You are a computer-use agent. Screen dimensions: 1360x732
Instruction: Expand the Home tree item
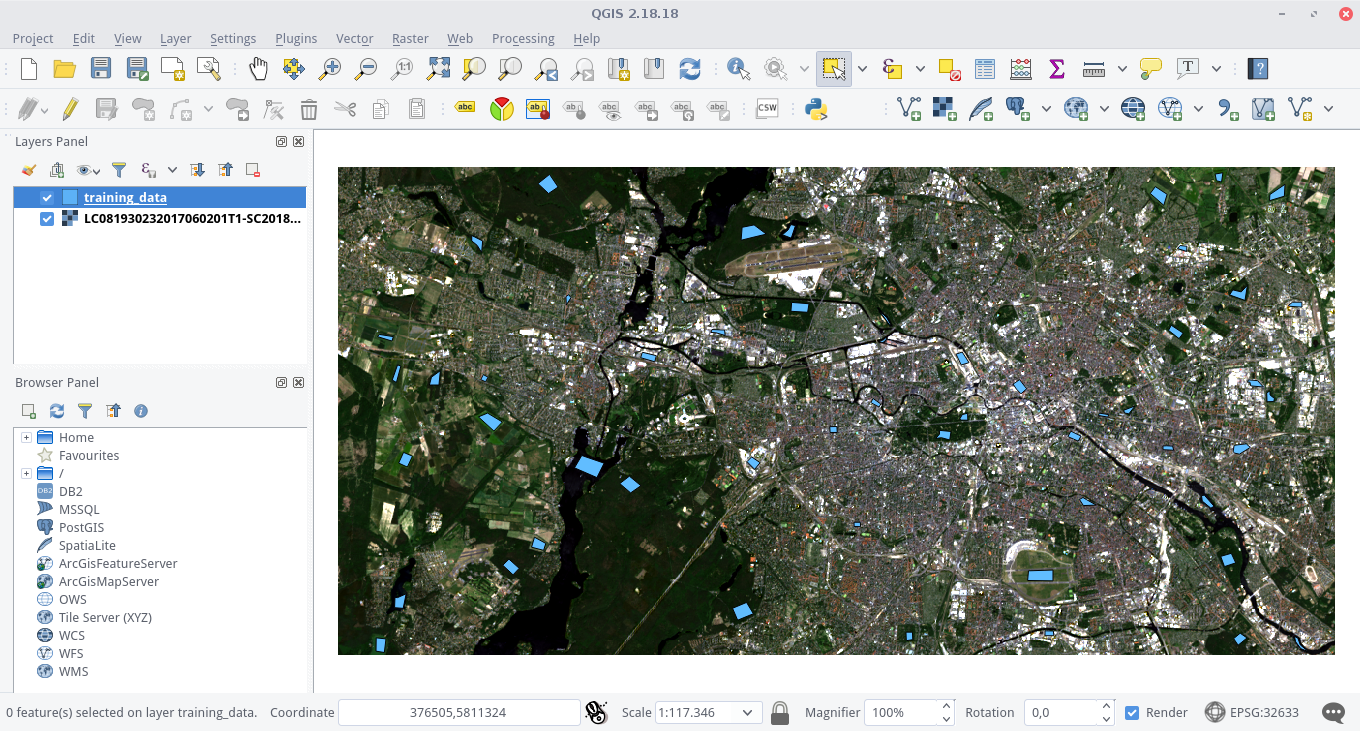click(x=26, y=438)
